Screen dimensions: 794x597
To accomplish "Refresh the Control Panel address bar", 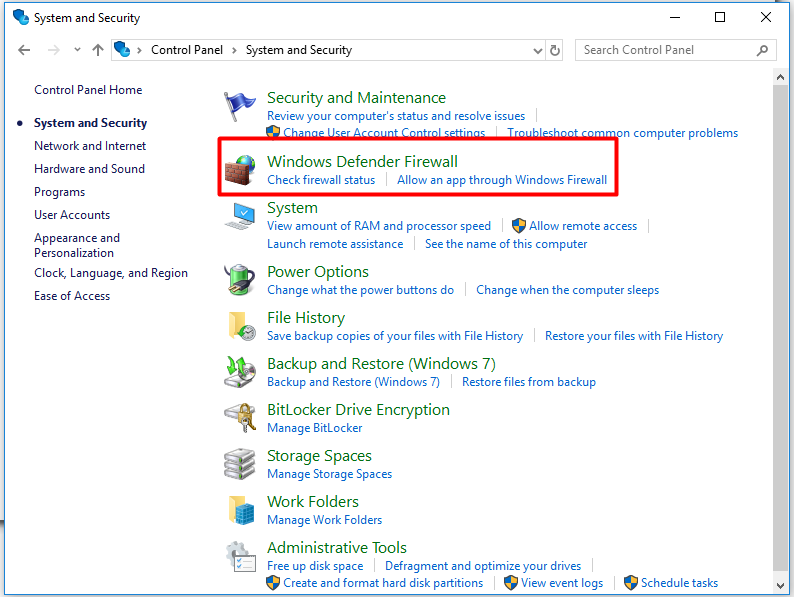I will coord(555,50).
